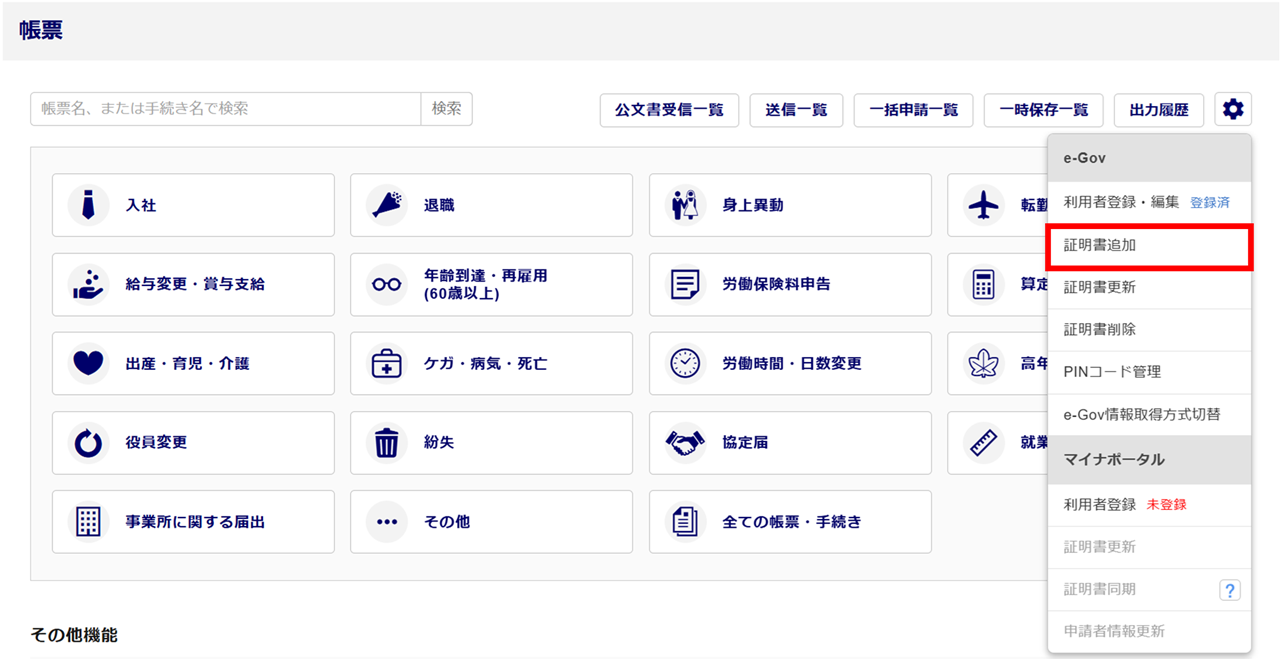This screenshot has width=1280, height=659.
Task: Select PINコード管理 menu item
Action: click(1149, 372)
